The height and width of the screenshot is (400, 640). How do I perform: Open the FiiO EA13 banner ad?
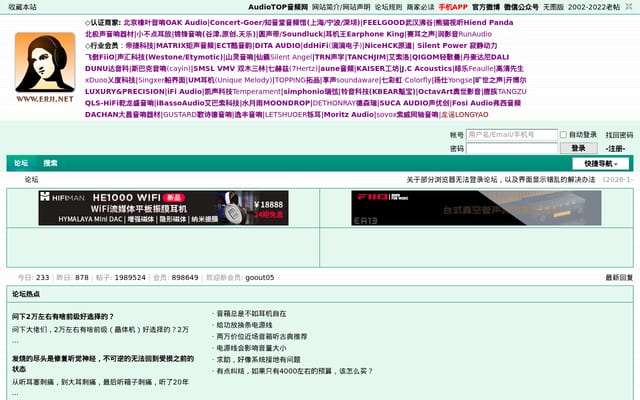pos(476,208)
